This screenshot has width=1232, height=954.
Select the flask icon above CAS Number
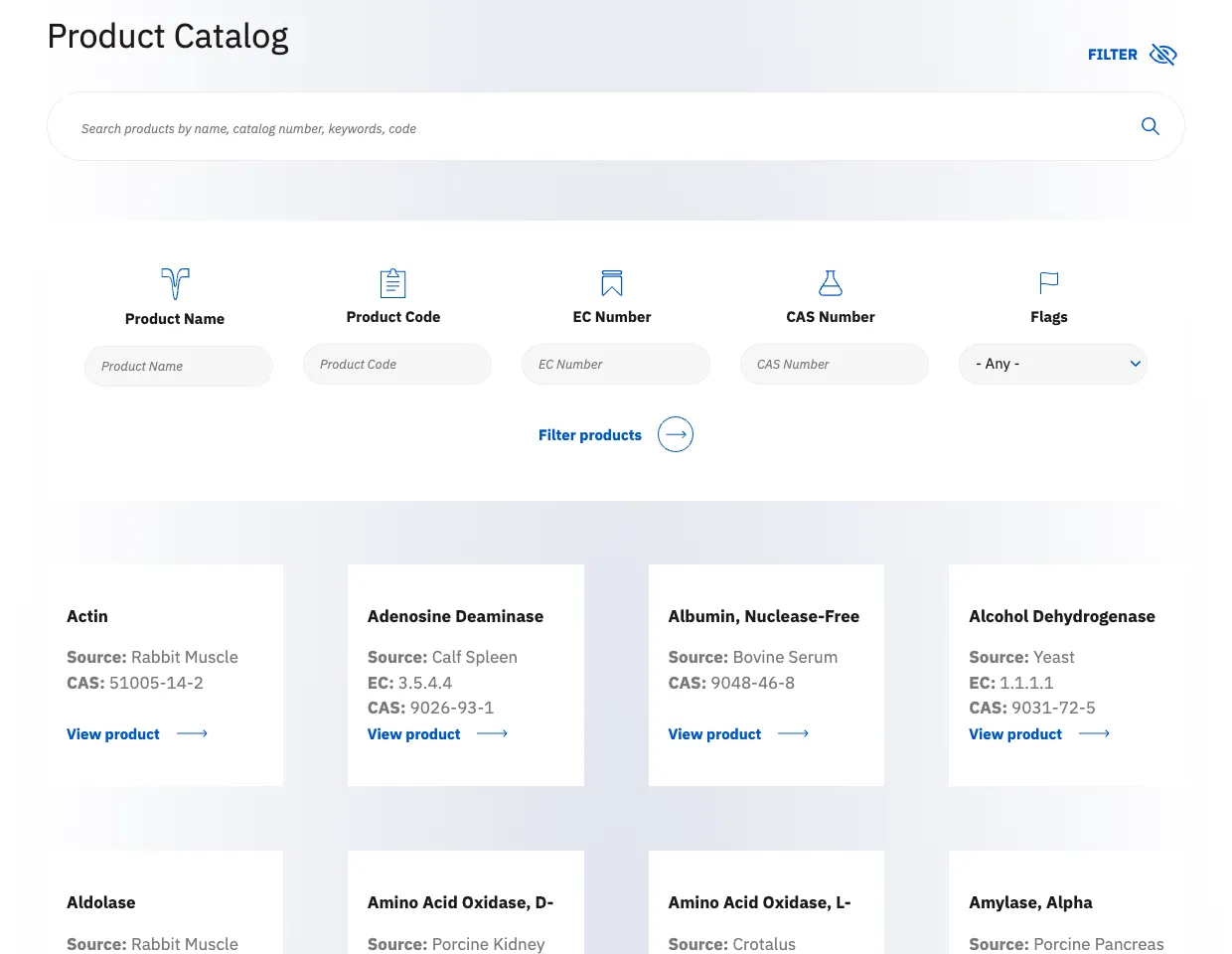point(831,283)
